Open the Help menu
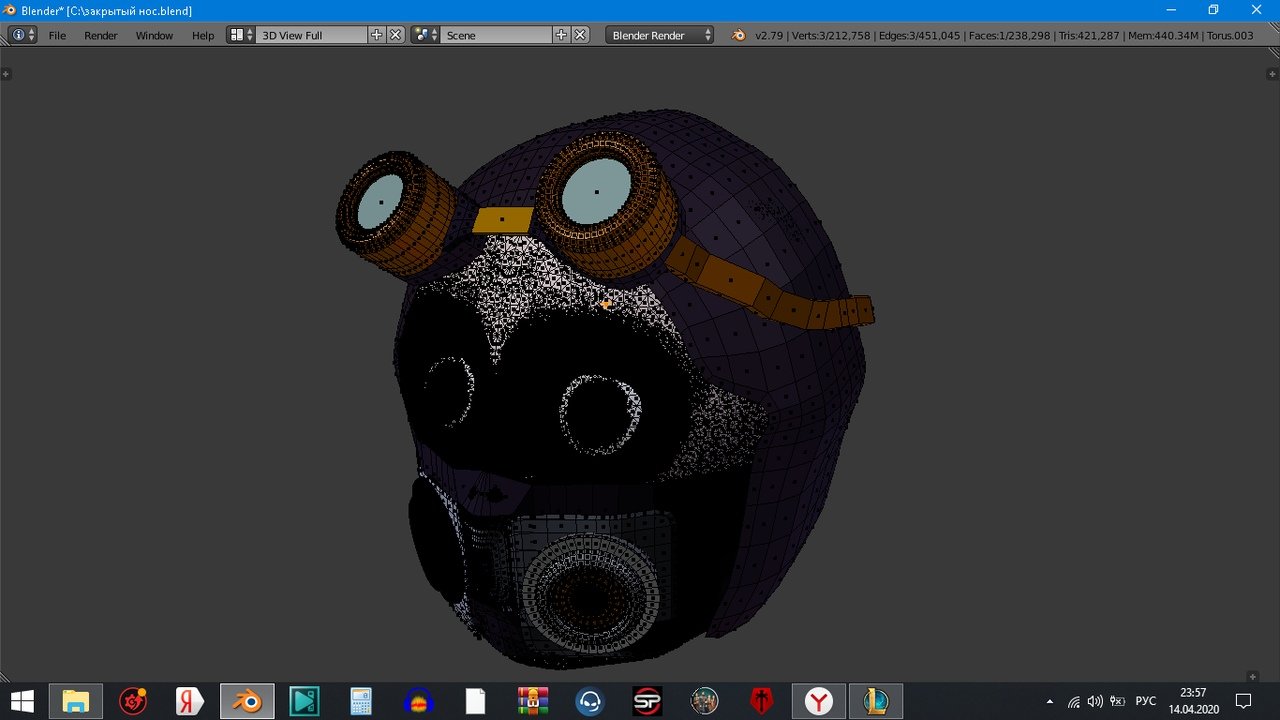 203,35
